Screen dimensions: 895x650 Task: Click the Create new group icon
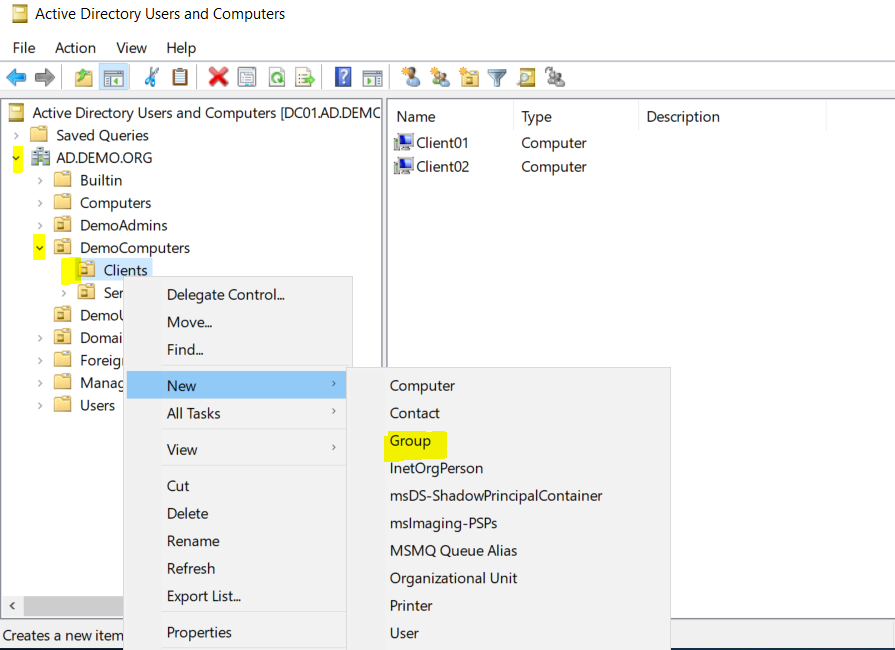440,77
